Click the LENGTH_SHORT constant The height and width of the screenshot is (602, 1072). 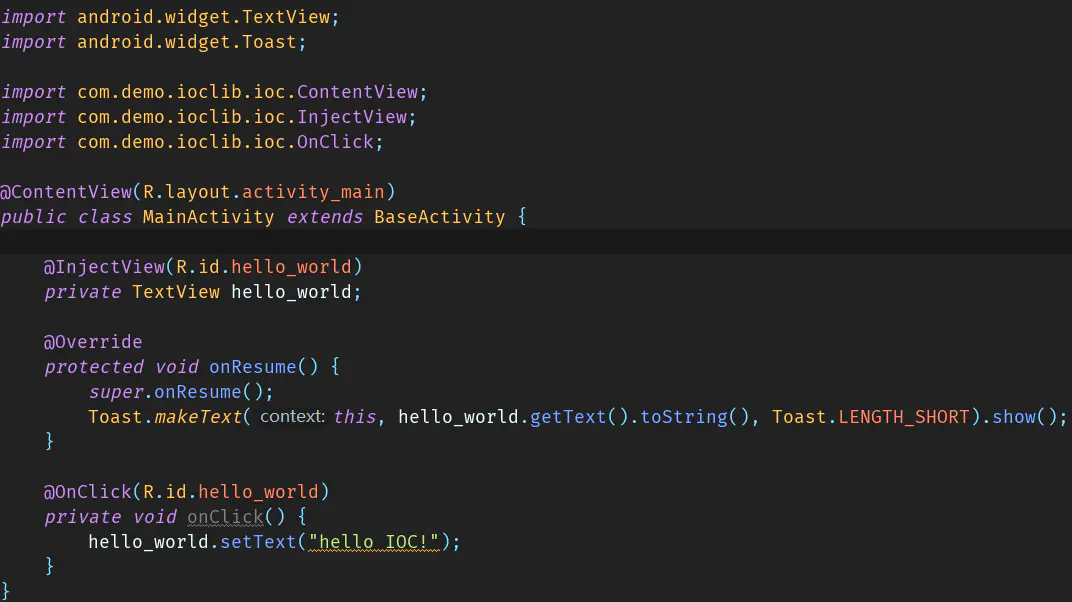click(x=904, y=417)
